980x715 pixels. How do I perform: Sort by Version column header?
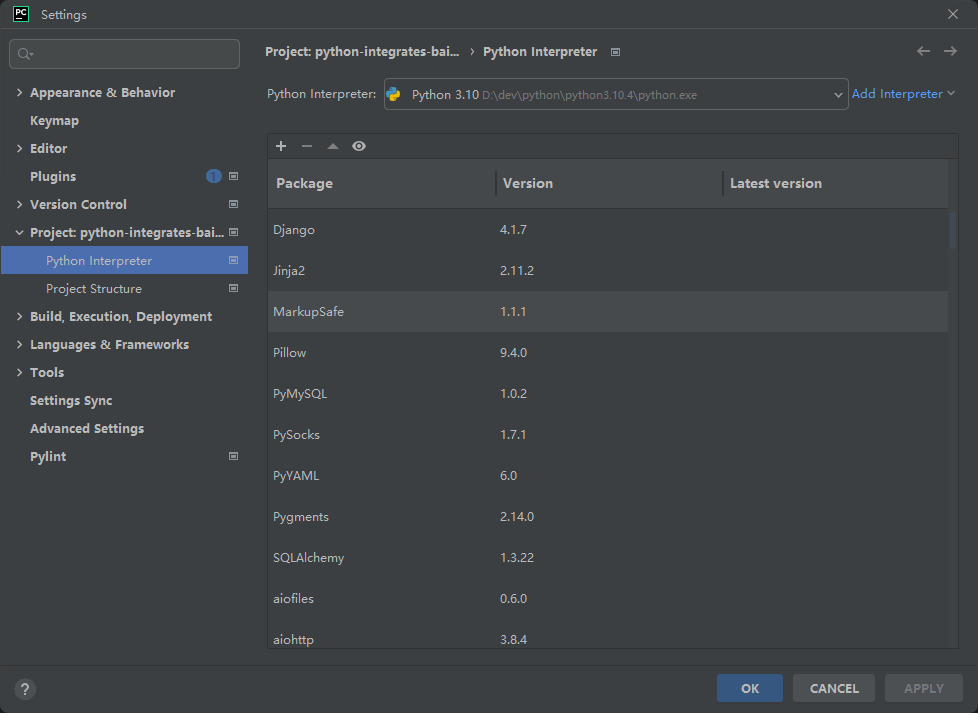[x=609, y=183]
